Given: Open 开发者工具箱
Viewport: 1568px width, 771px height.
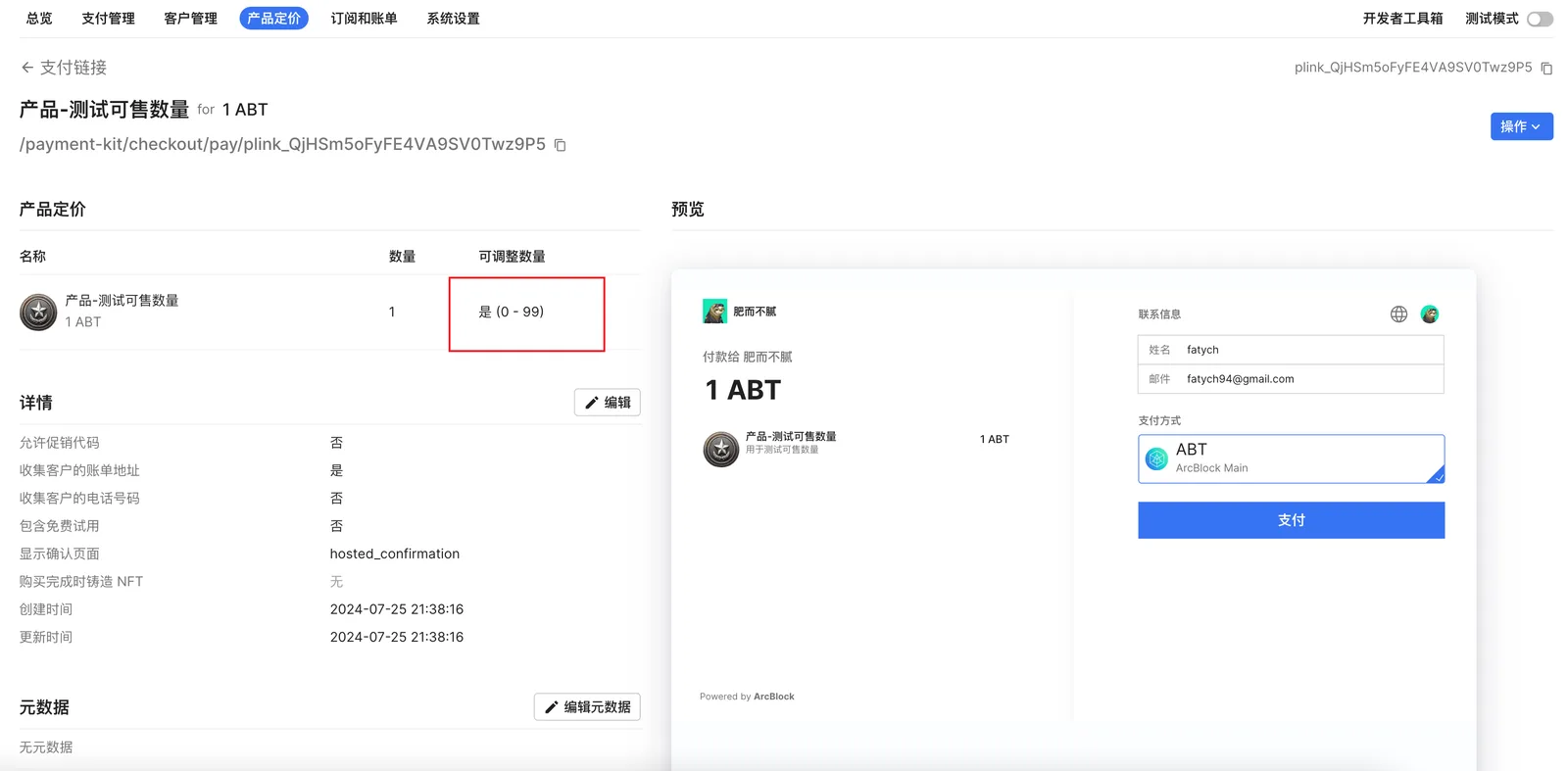Looking at the screenshot, I should [1402, 19].
